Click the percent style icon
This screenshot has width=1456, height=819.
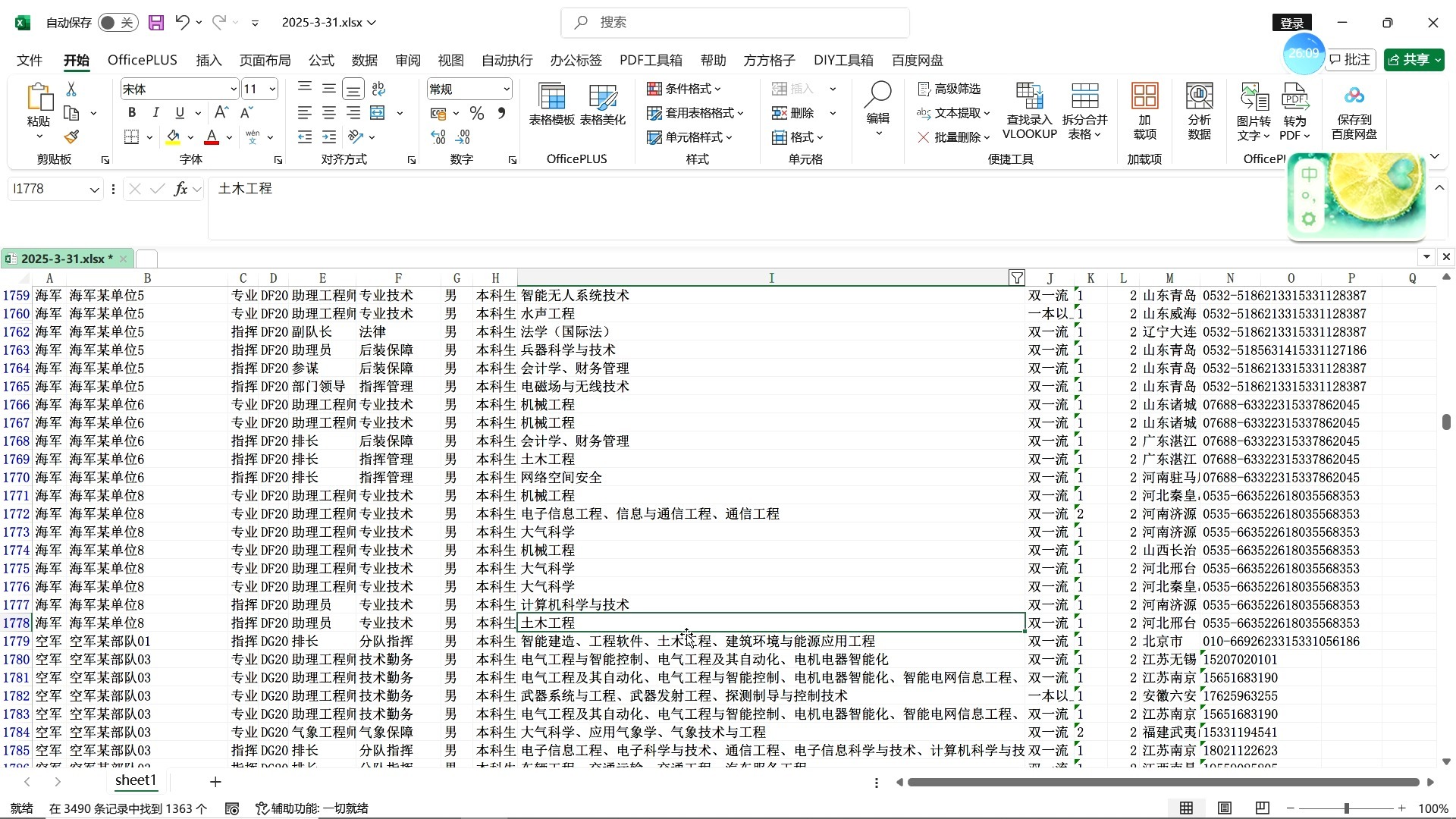pos(477,114)
